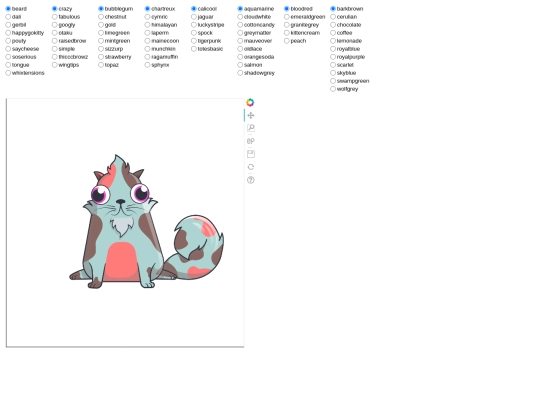This screenshot has width=540, height=405.
Task: Choose cloudwhite body color
Action: click(240, 17)
